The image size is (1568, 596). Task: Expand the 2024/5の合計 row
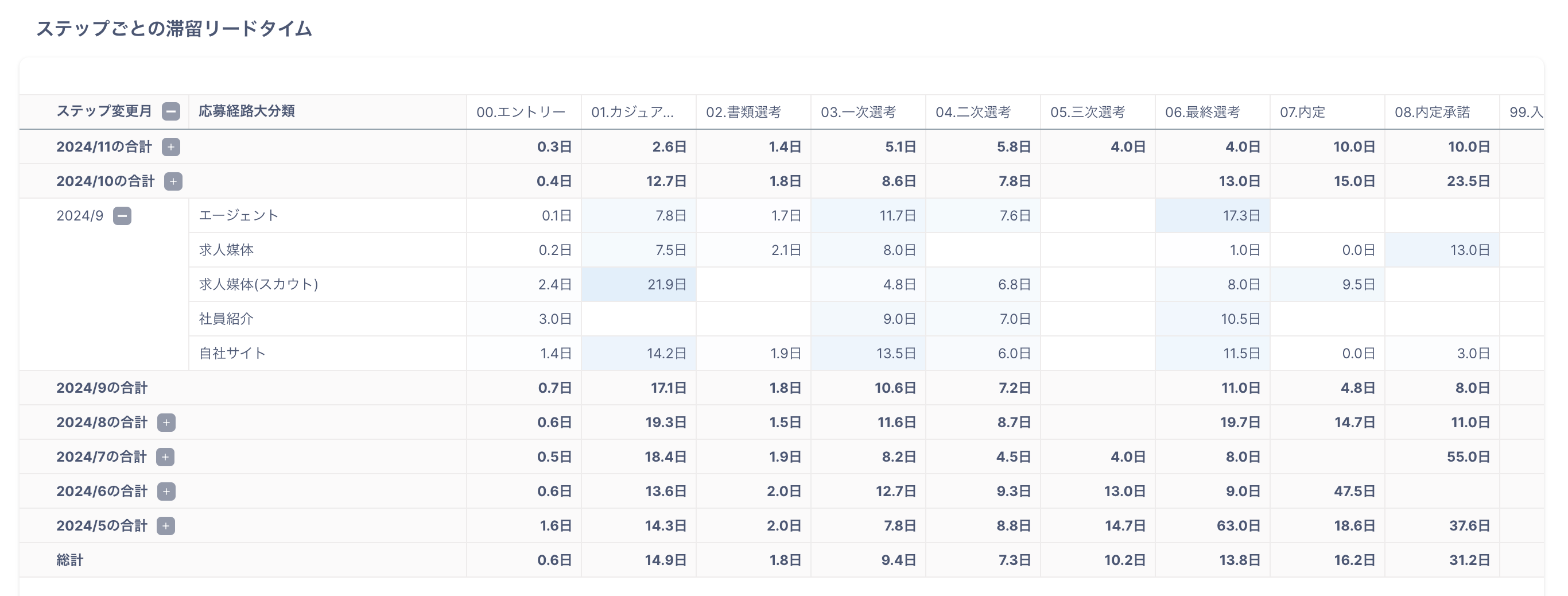pyautogui.click(x=165, y=526)
